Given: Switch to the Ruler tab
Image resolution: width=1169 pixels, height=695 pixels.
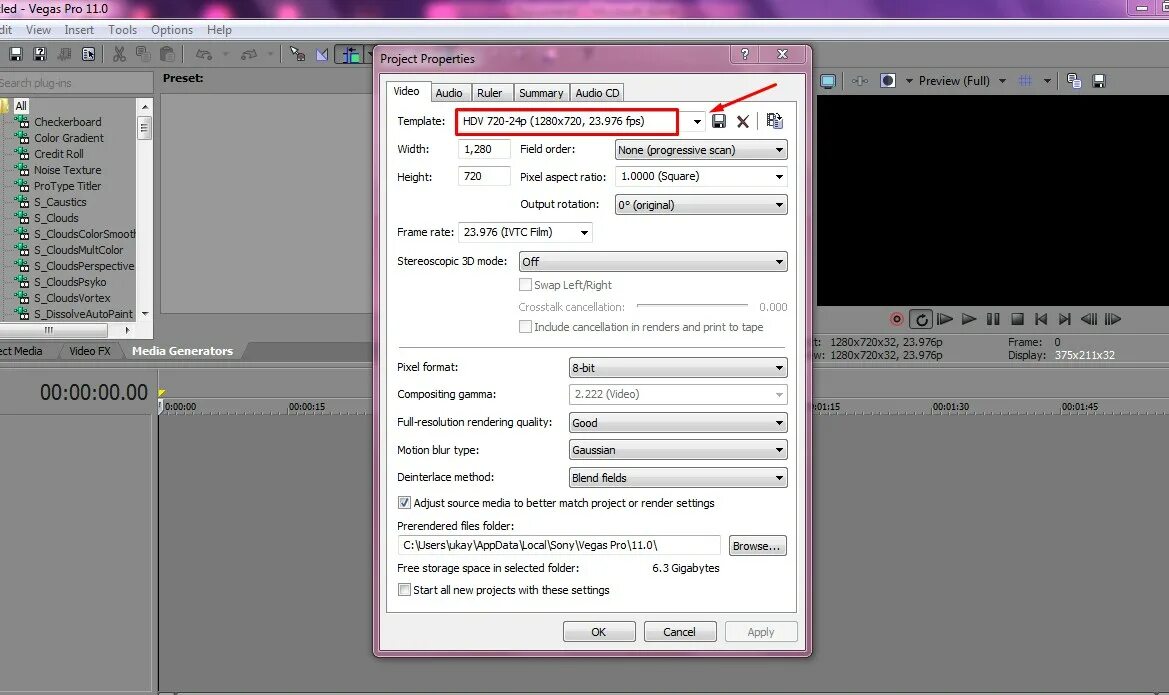Looking at the screenshot, I should click(x=490, y=93).
